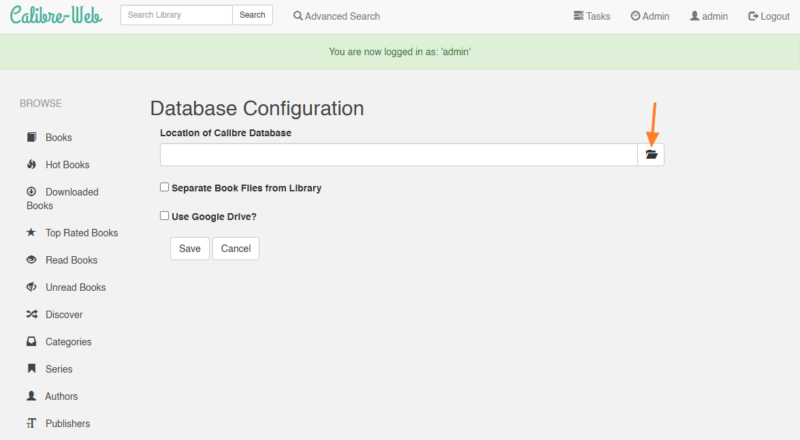The image size is (800, 440).
Task: Click the Search Library input box
Action: tap(176, 15)
